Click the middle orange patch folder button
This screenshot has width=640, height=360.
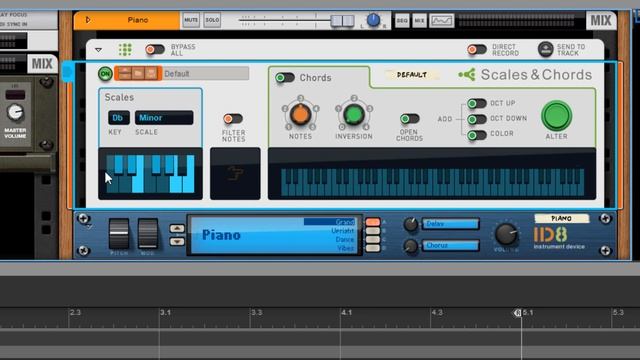point(138,73)
